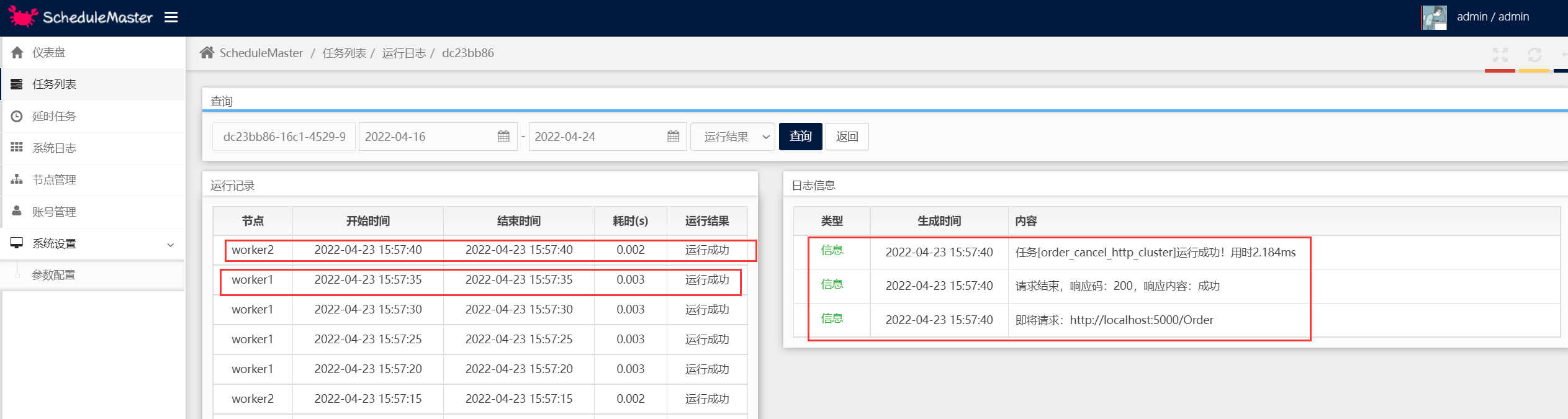Select 任务列表 in sidebar
The width and height of the screenshot is (1568, 419).
93,84
